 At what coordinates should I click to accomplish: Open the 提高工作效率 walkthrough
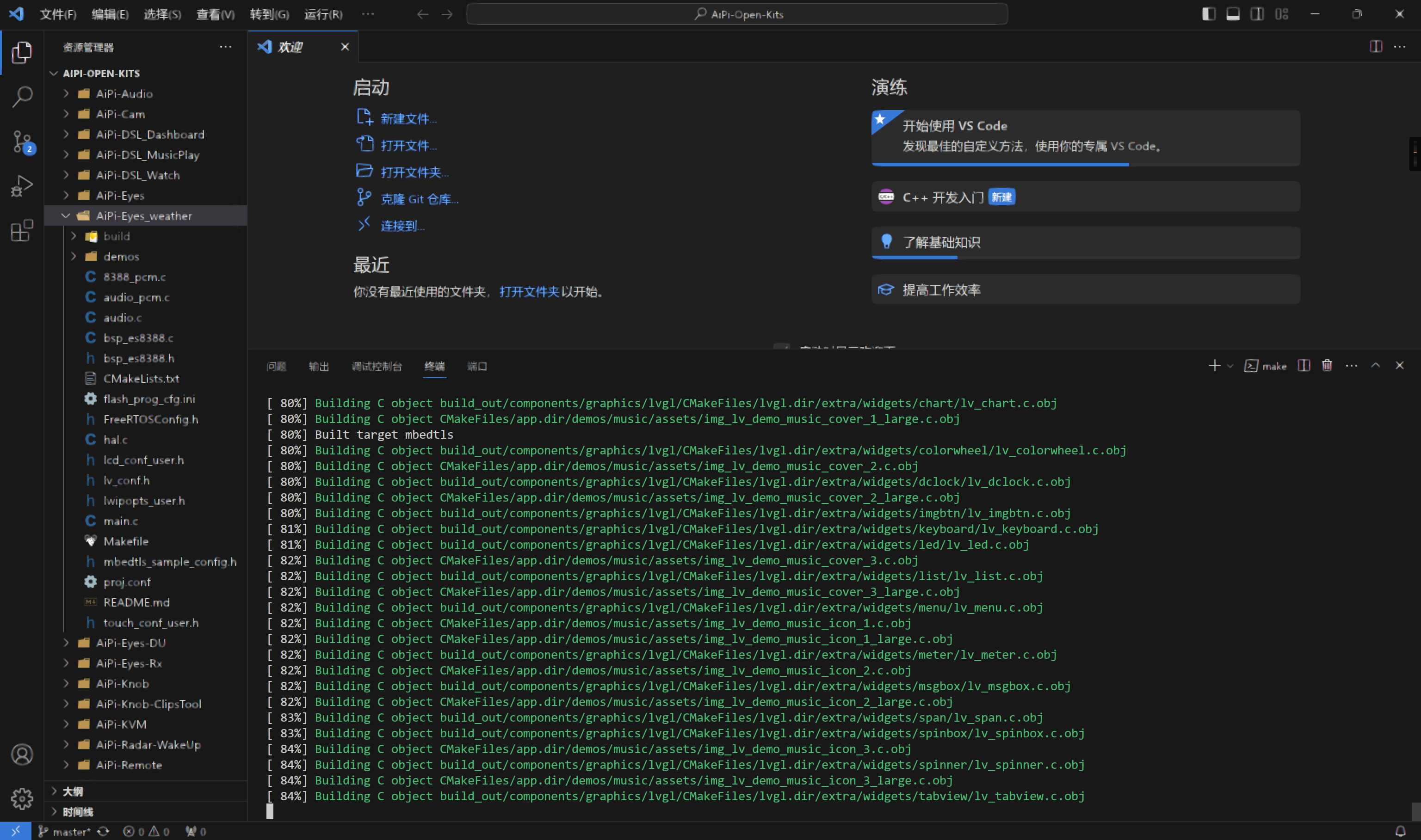click(1086, 290)
